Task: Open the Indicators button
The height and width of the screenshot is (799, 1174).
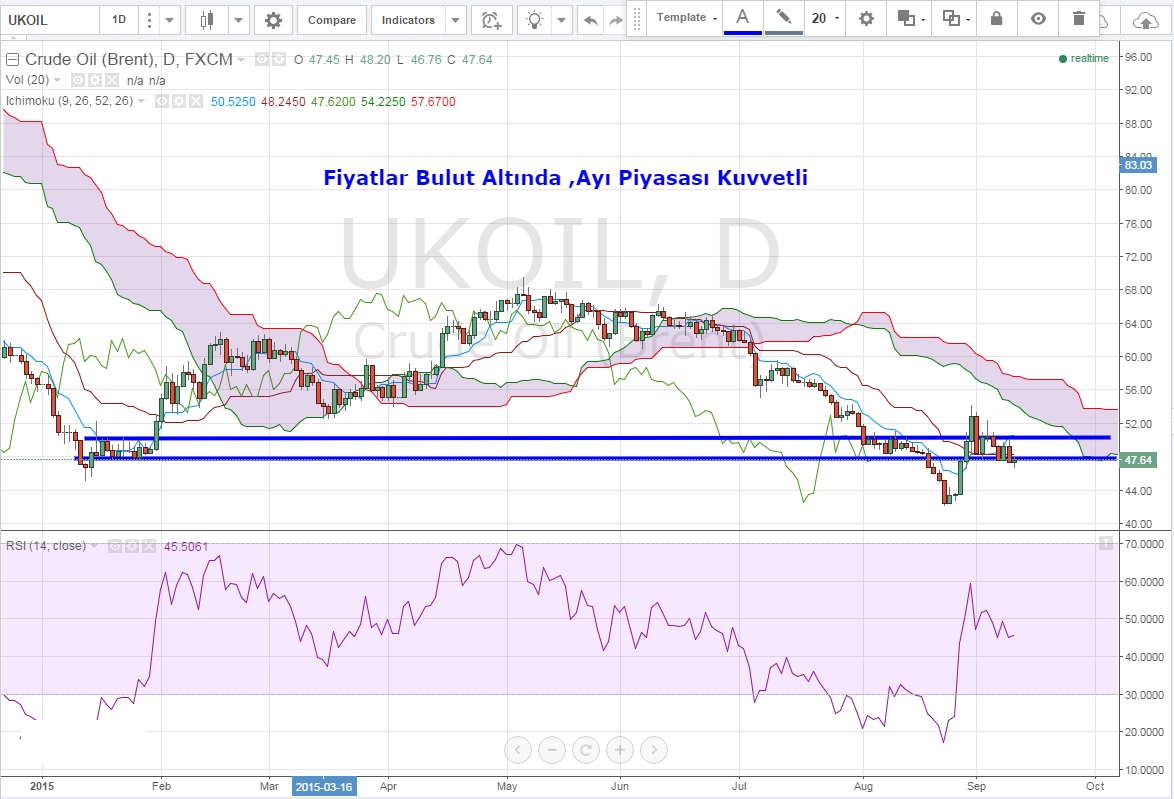Action: click(408, 20)
